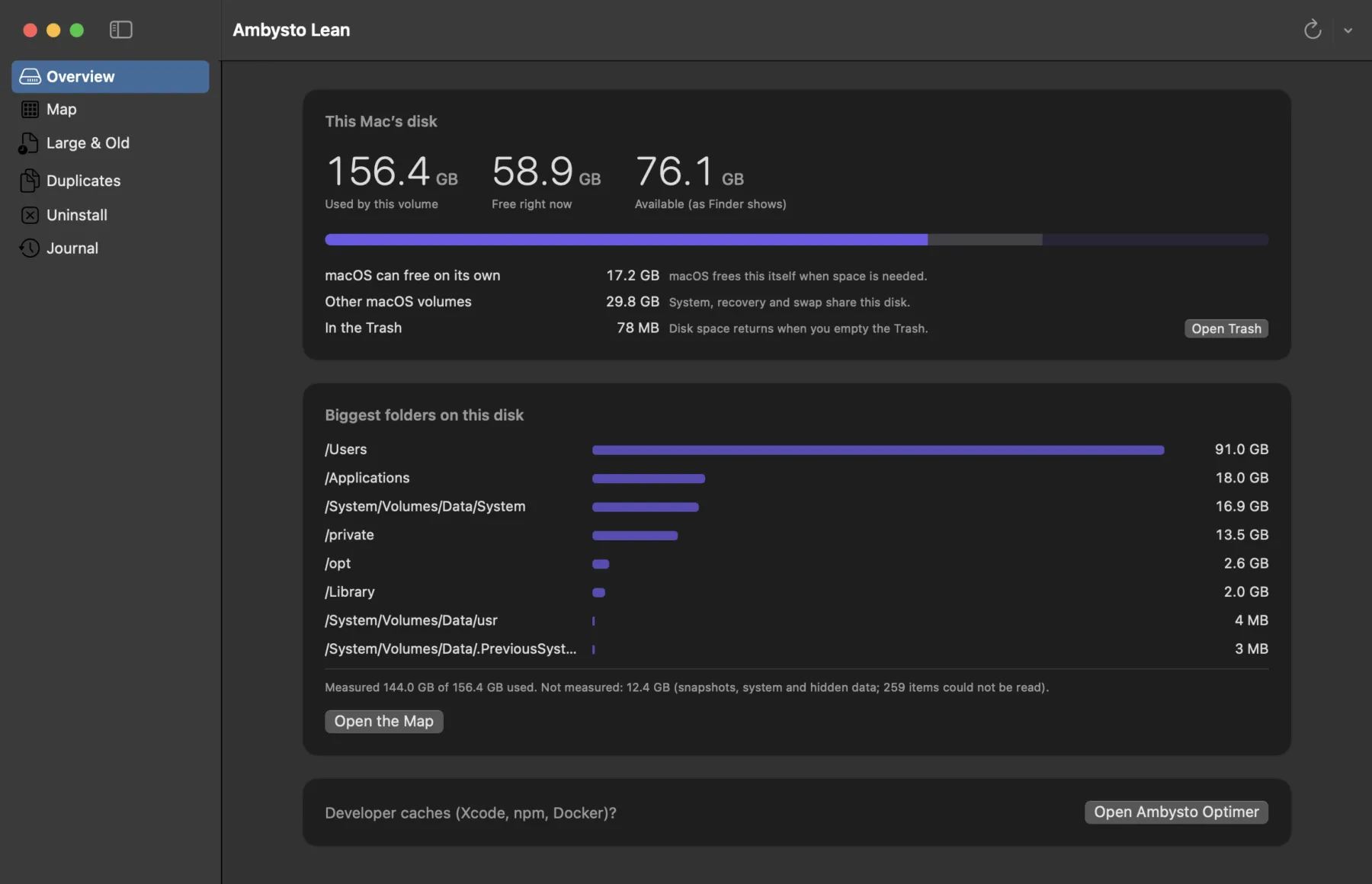Click the 'Developer caches (Xcode, npm, Docker)?' text

click(x=471, y=813)
